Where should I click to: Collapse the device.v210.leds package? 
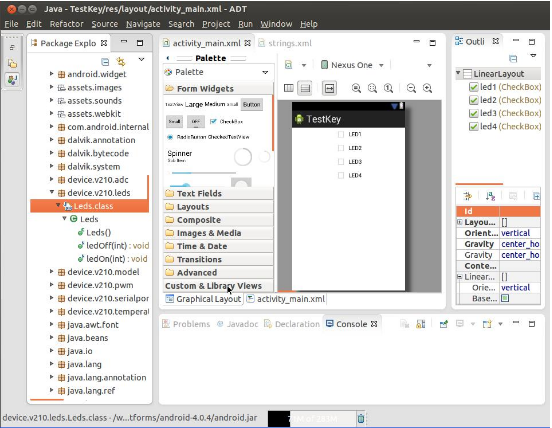[51, 192]
